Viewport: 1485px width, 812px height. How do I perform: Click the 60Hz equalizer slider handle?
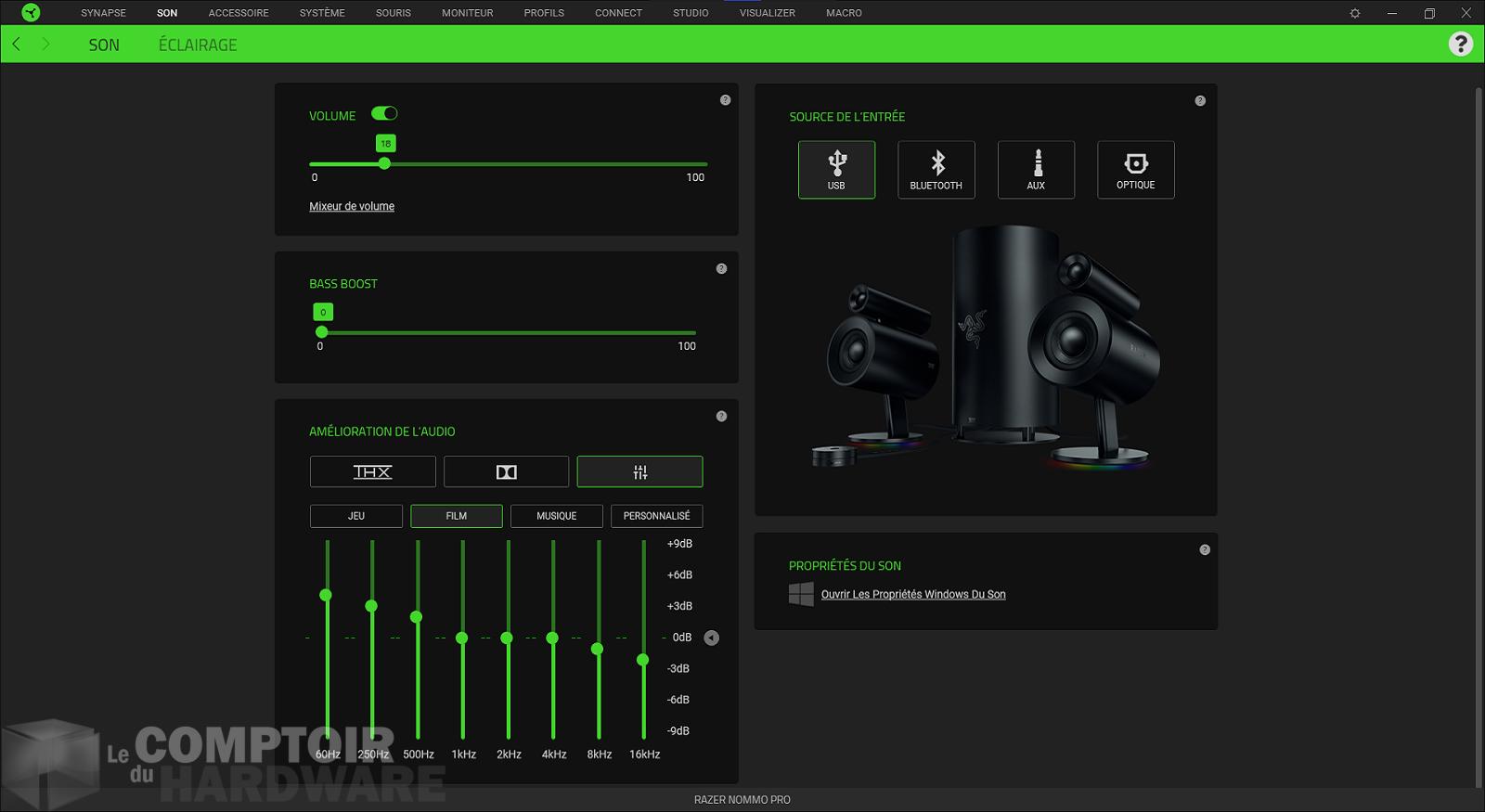pyautogui.click(x=326, y=595)
